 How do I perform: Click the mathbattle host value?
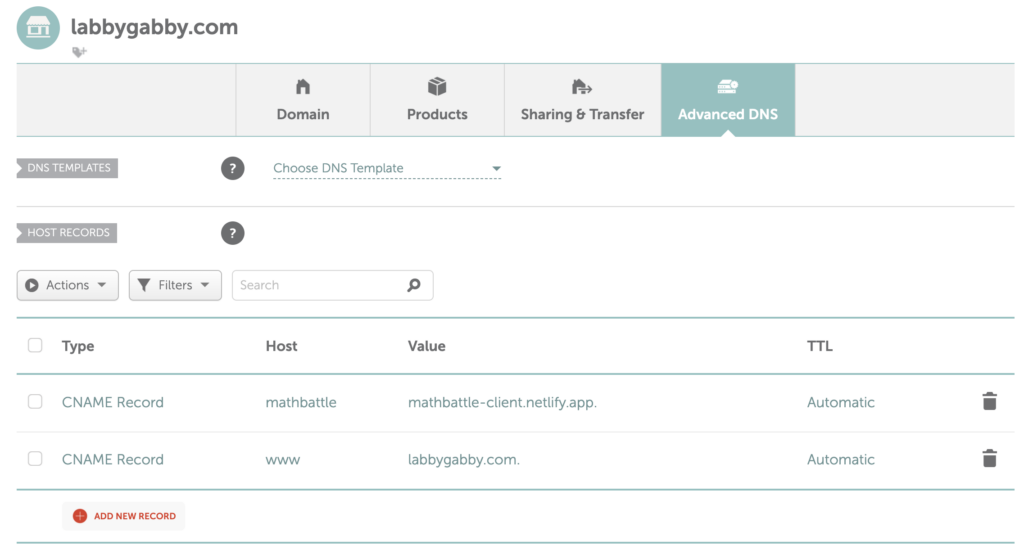(301, 402)
